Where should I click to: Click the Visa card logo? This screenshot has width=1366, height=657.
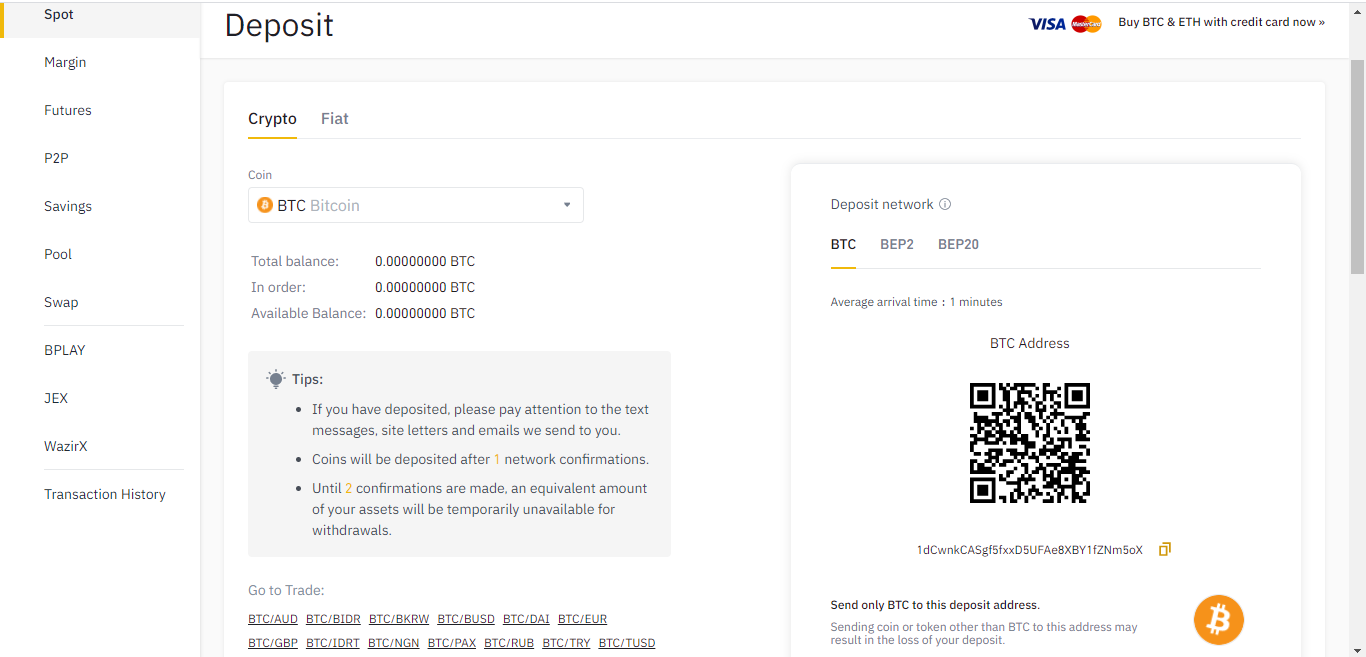(x=1047, y=23)
